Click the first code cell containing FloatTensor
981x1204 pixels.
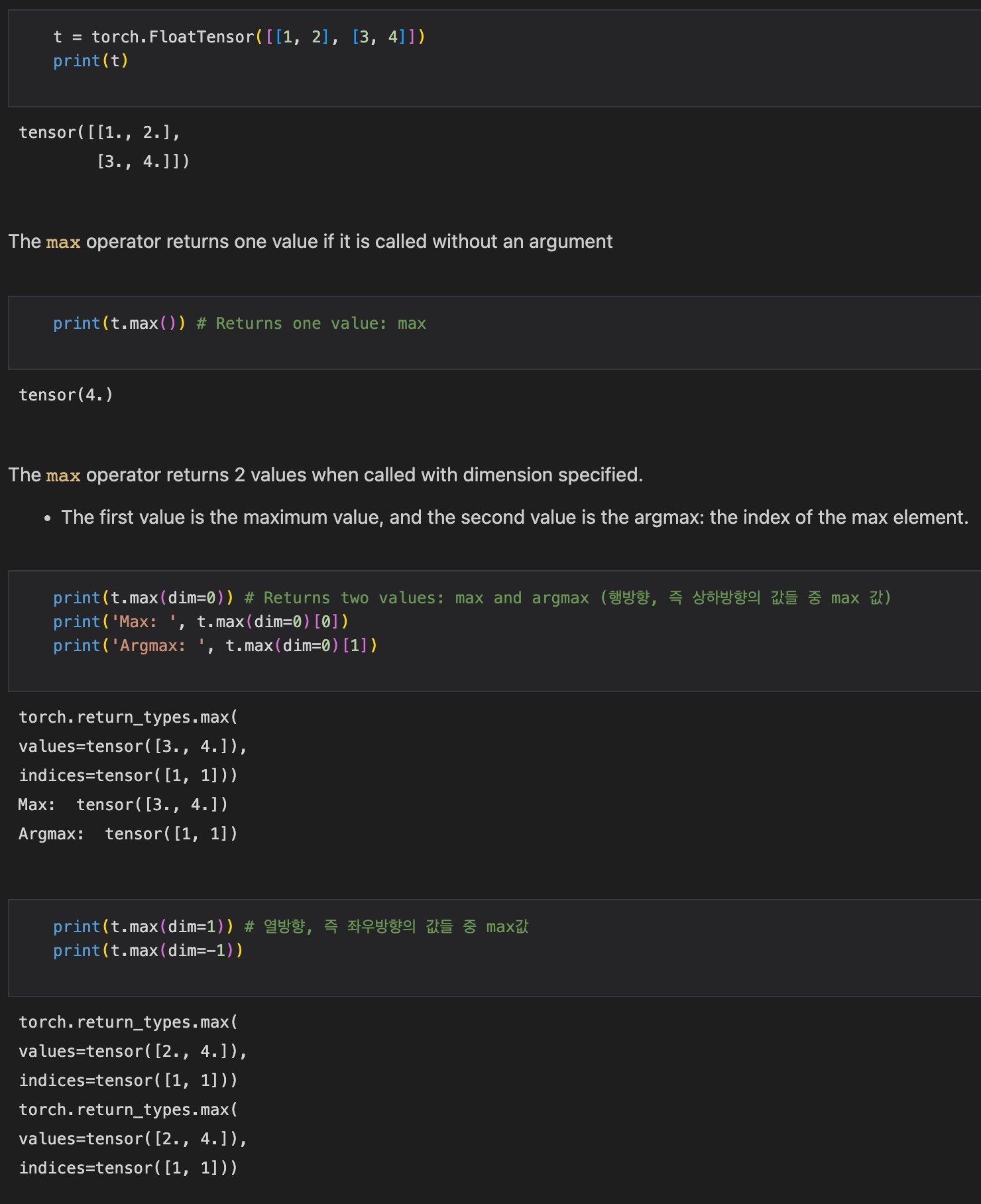click(494, 58)
